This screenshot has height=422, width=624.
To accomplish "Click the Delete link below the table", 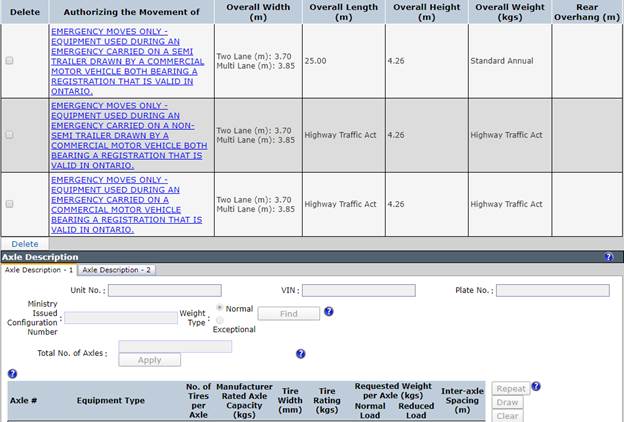I will [x=25, y=244].
